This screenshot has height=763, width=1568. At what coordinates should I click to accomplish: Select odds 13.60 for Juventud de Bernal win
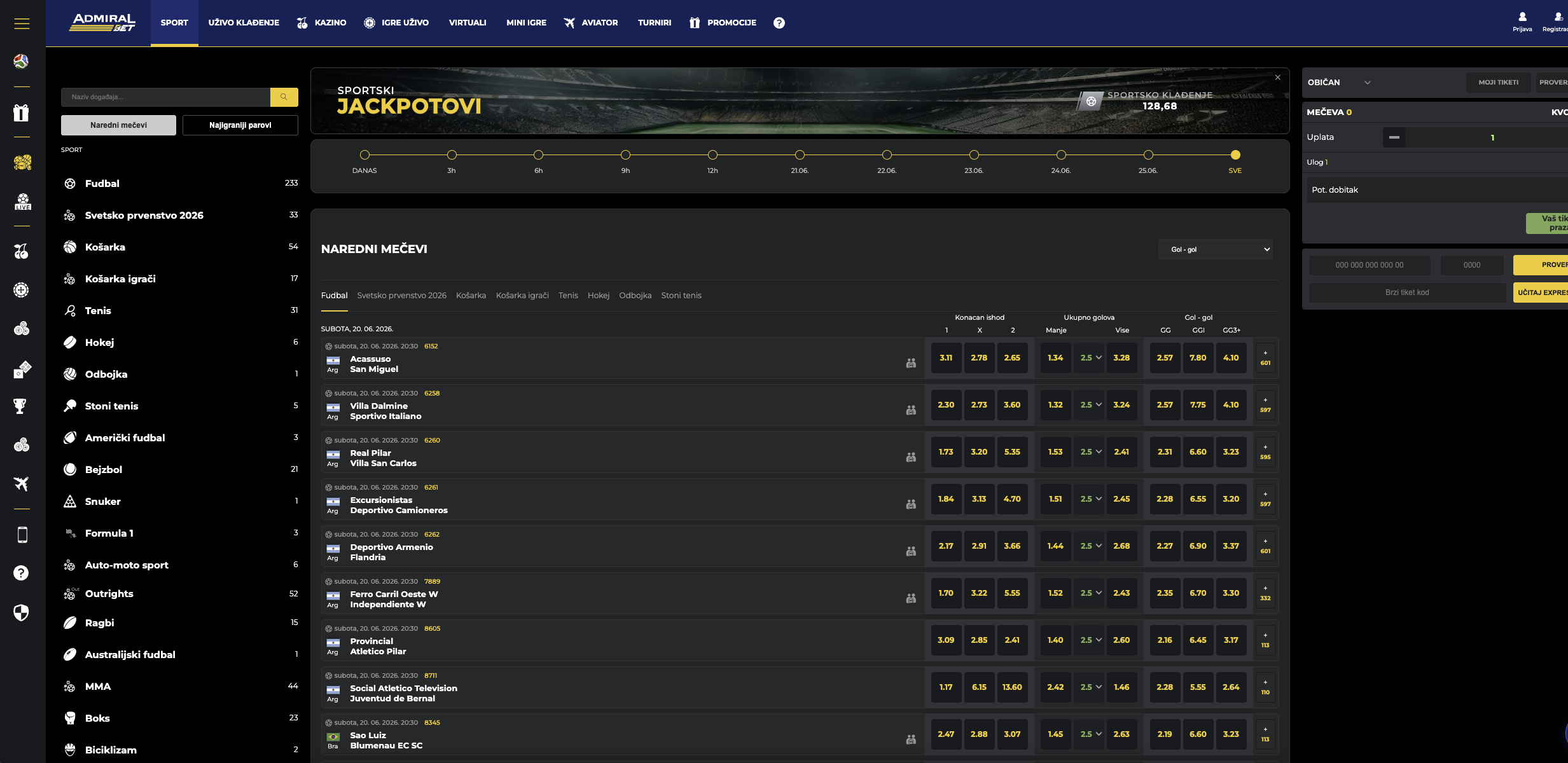[1012, 687]
